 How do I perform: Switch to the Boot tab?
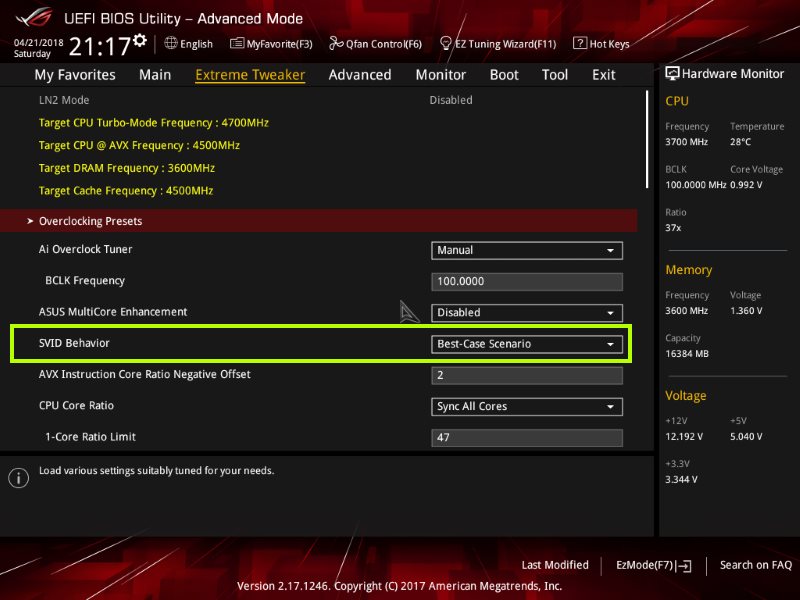pyautogui.click(x=504, y=75)
